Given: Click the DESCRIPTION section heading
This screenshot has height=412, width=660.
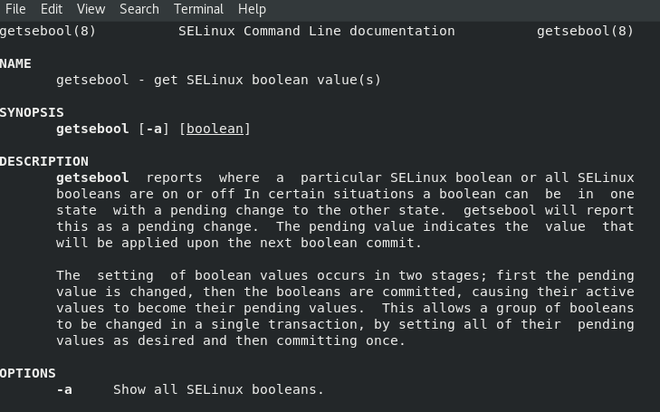Looking at the screenshot, I should (x=44, y=161).
